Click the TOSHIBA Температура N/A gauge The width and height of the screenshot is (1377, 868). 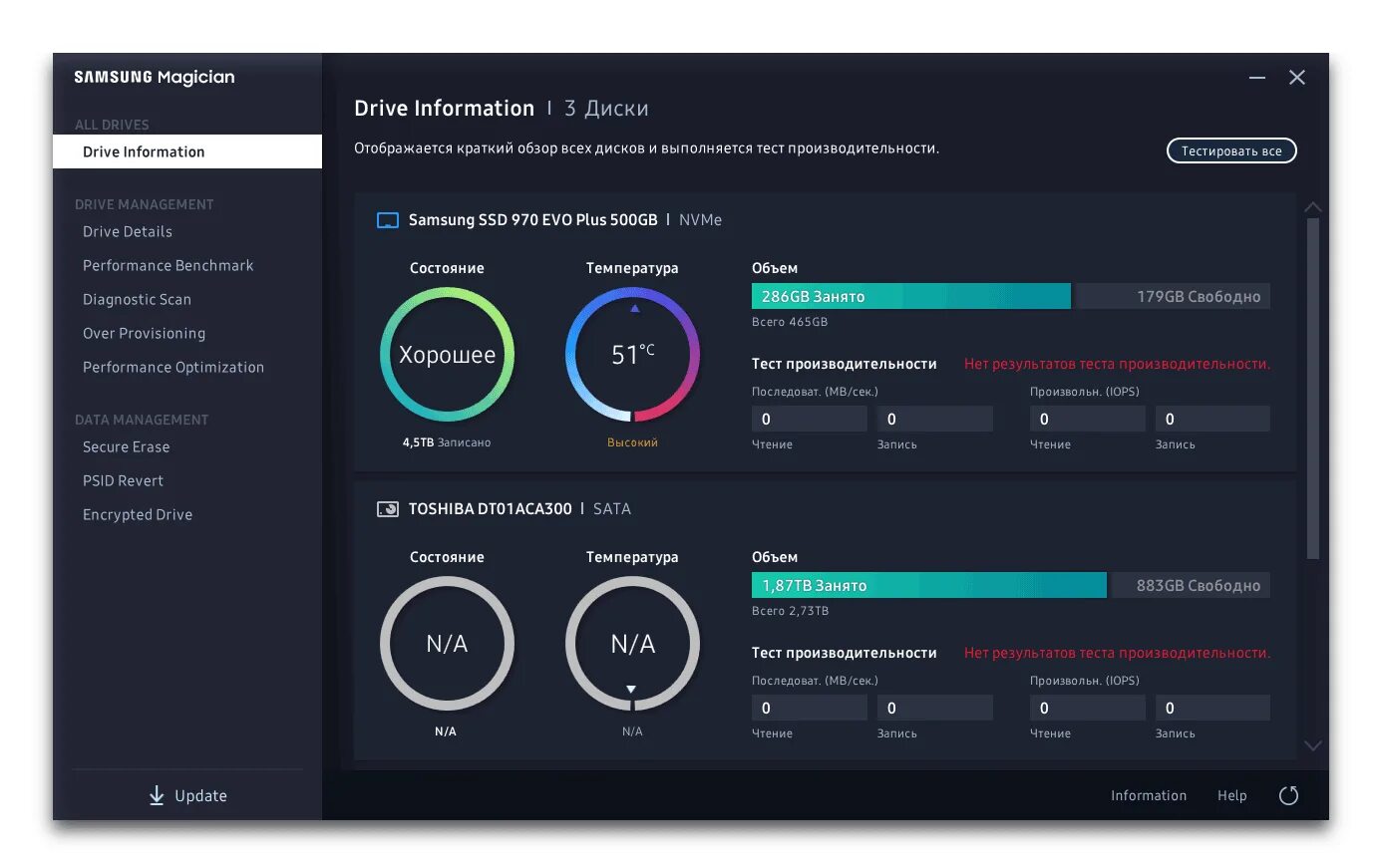coord(632,644)
